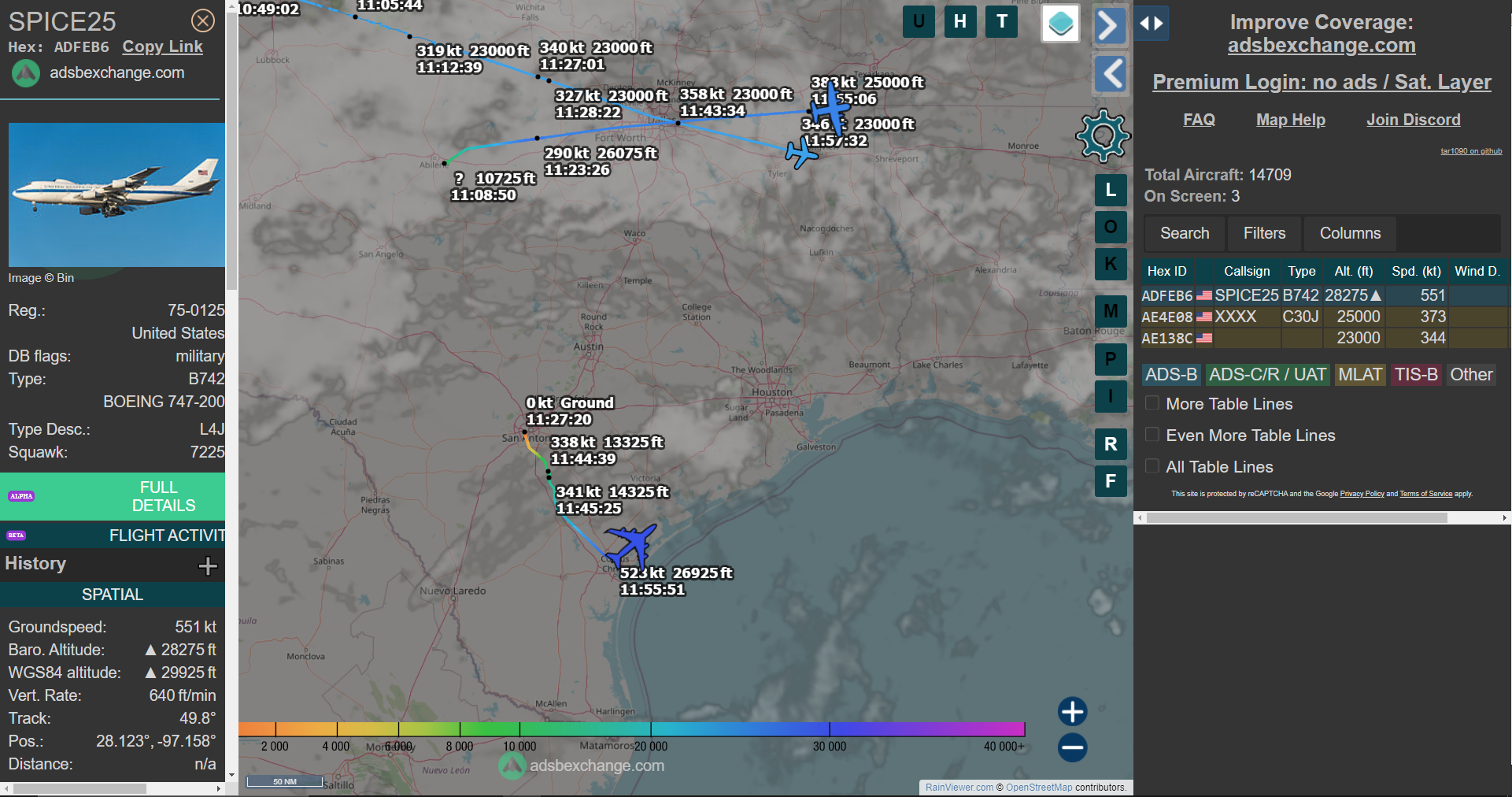Sort table by Alt. (ft) column

[1353, 271]
